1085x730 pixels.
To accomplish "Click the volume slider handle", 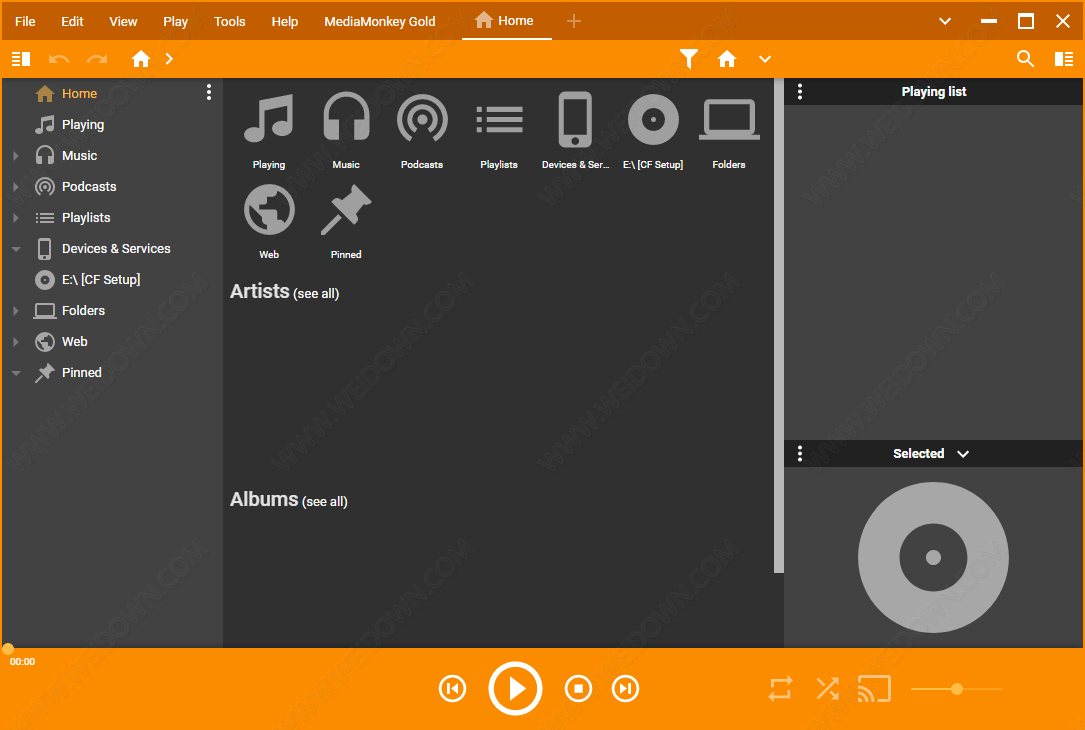I will click(x=957, y=689).
